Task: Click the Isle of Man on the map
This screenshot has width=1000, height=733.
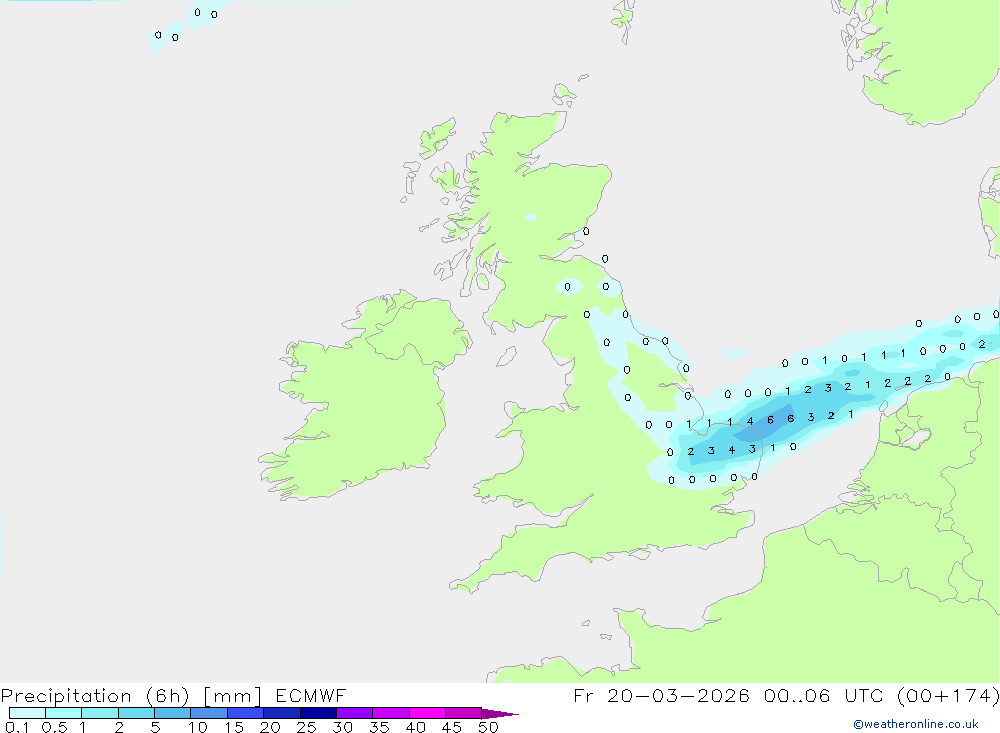Action: (x=506, y=356)
